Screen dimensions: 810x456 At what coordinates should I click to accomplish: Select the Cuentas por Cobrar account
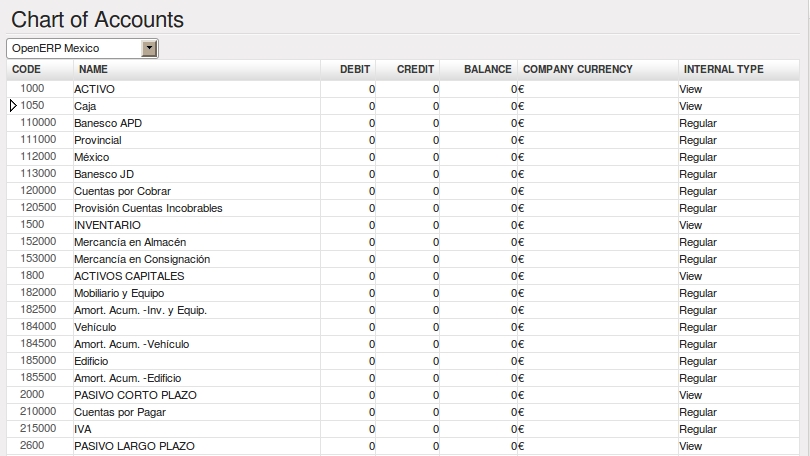[122, 191]
